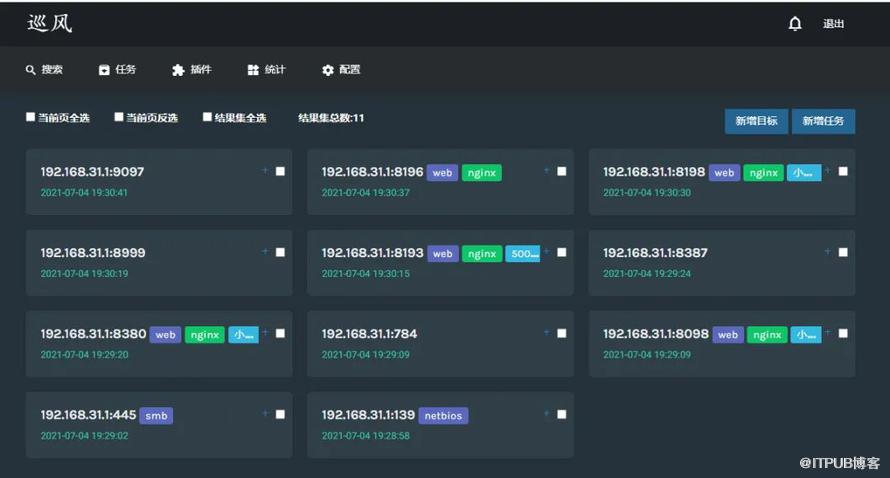Click plus icon on 192.168.31.1:9097 card

tap(265, 170)
